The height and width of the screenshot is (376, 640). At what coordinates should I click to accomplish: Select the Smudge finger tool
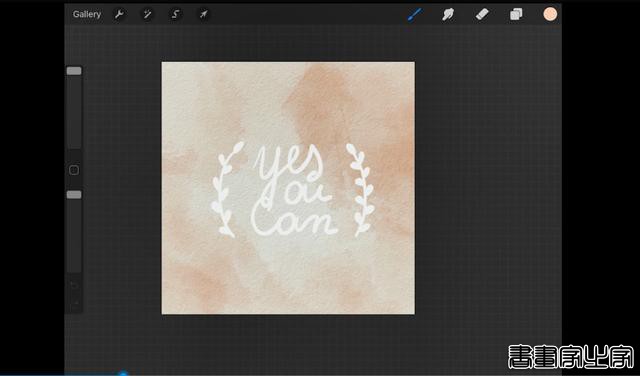coord(448,14)
